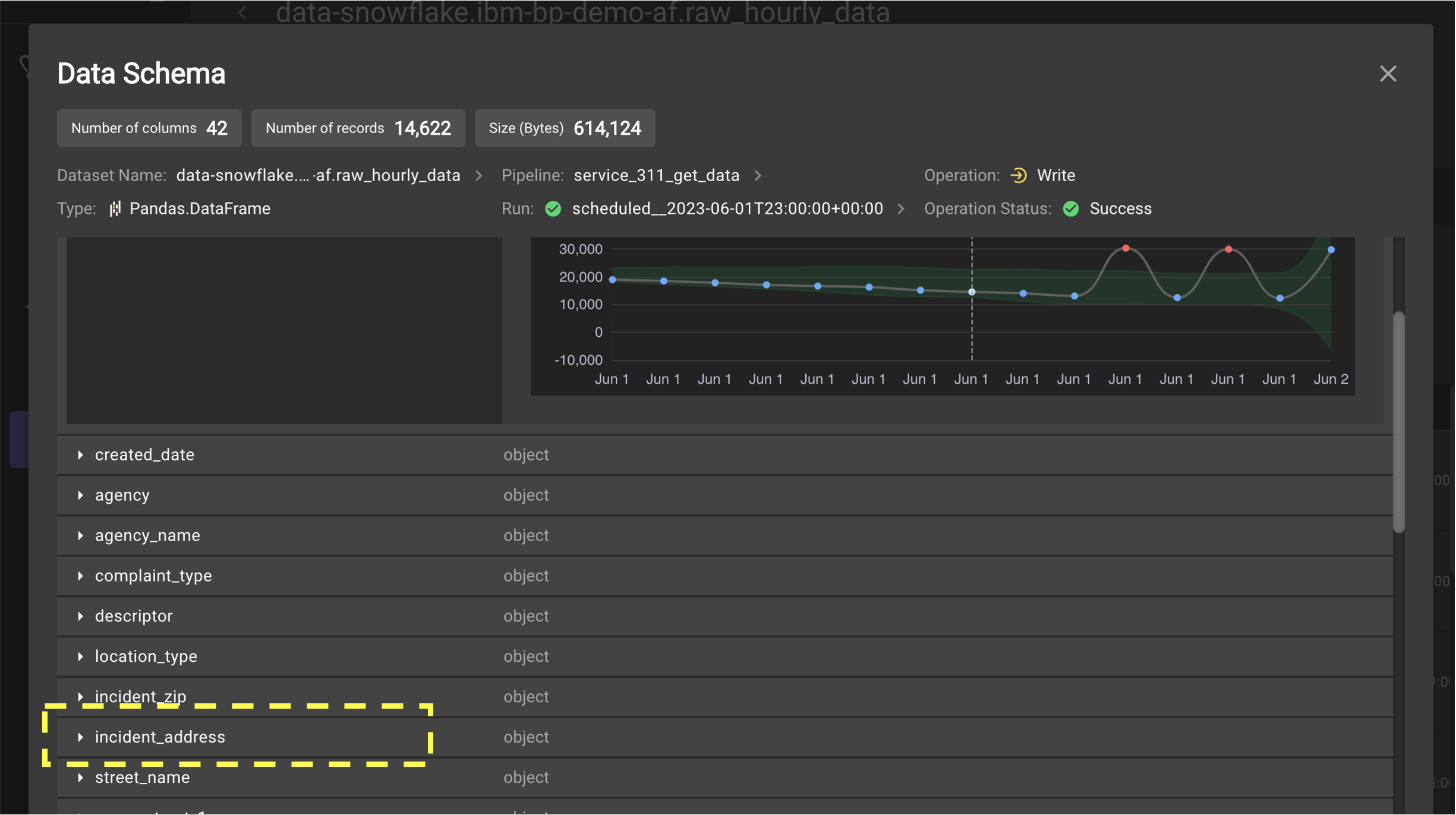The width and height of the screenshot is (1456, 815).
Task: Click the Pandas DataFrame type icon
Action: point(115,209)
